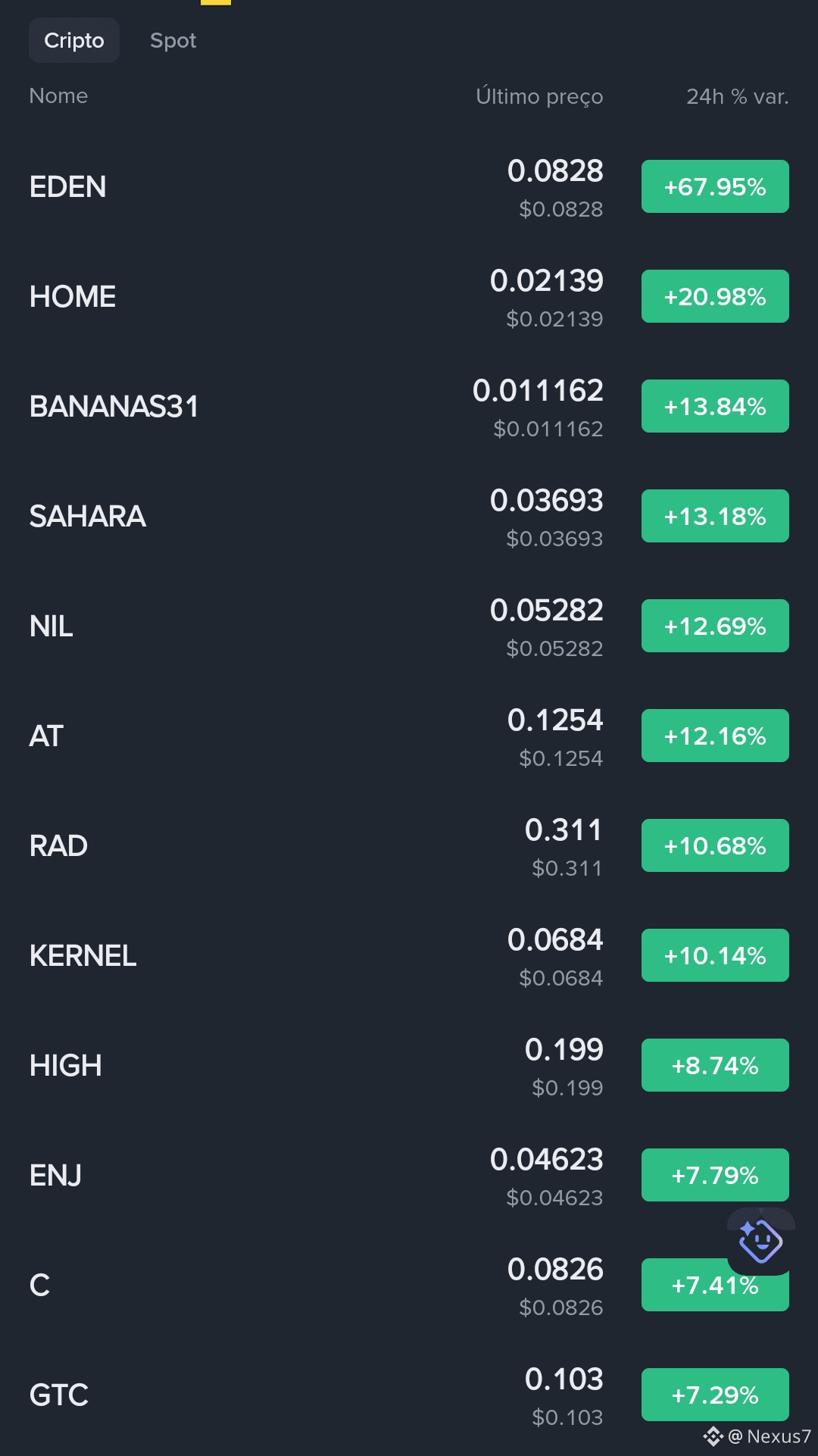Open the RAD listing

pos(409,846)
